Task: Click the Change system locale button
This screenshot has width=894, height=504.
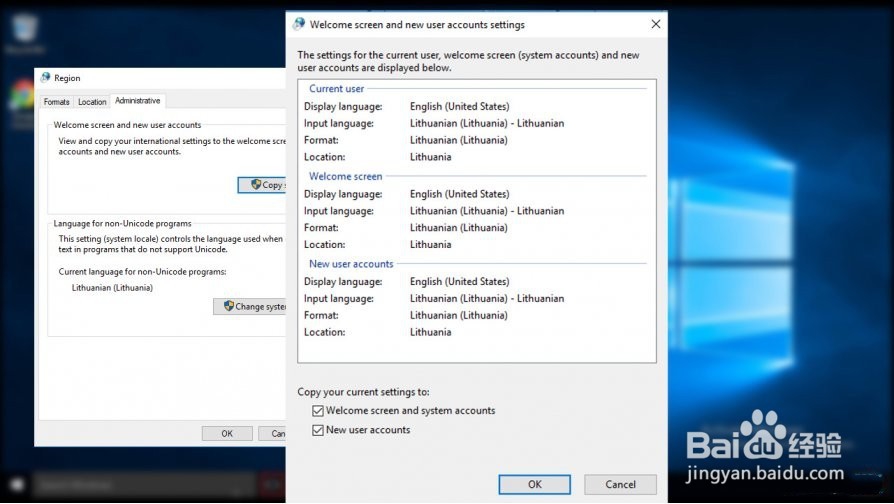Action: coord(250,306)
